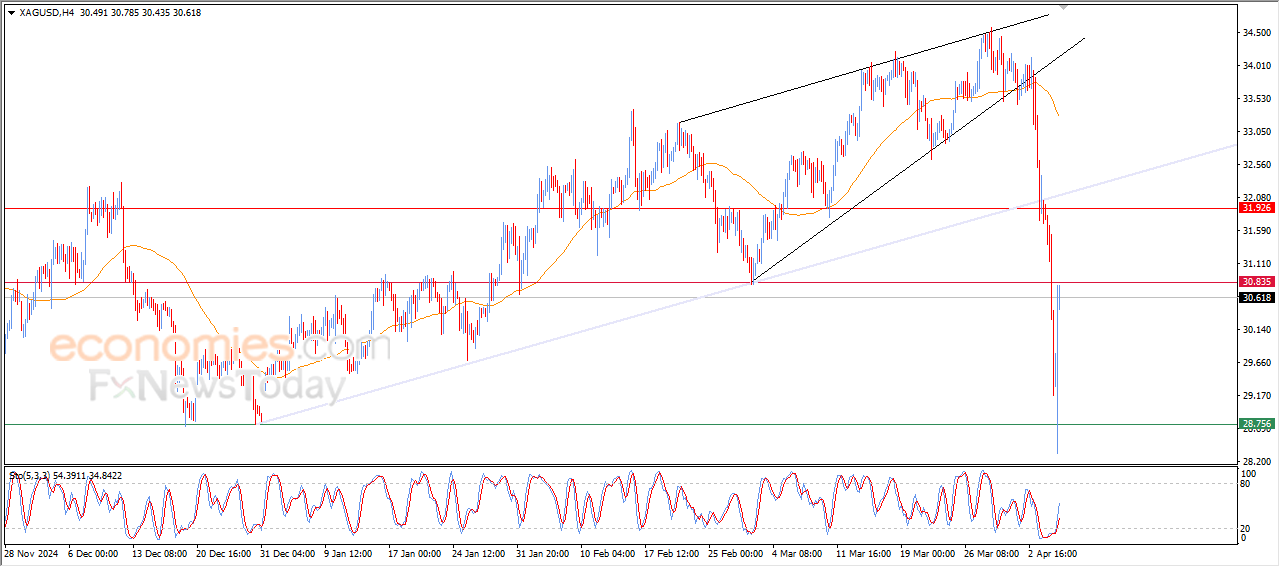Click the 33.055 price axis value
The width and height of the screenshot is (1280, 567).
(x=1257, y=132)
